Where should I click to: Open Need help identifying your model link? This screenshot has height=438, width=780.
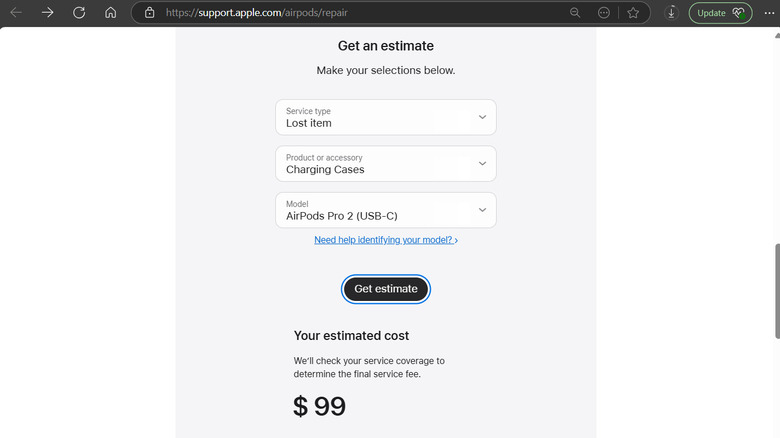pos(385,240)
